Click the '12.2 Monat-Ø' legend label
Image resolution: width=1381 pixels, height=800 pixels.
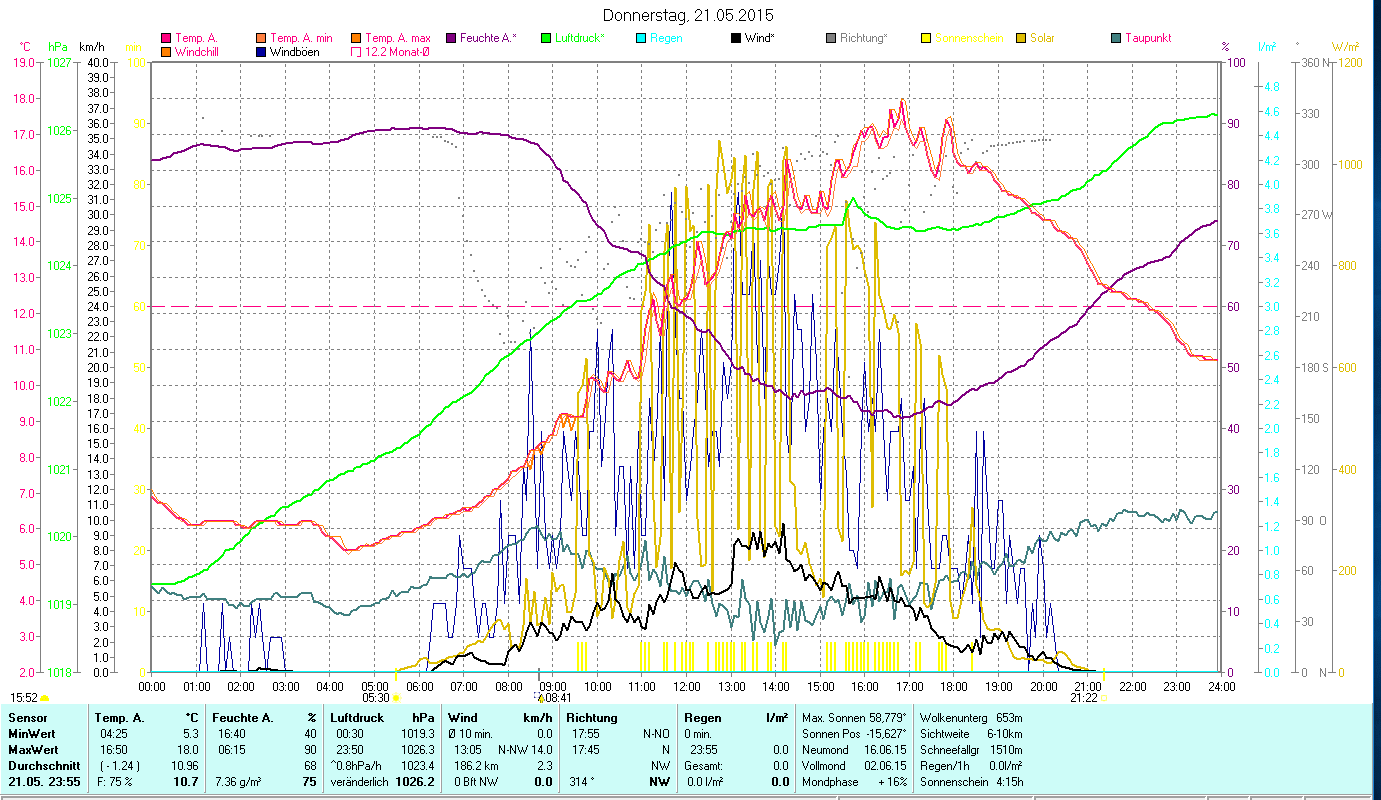399,51
